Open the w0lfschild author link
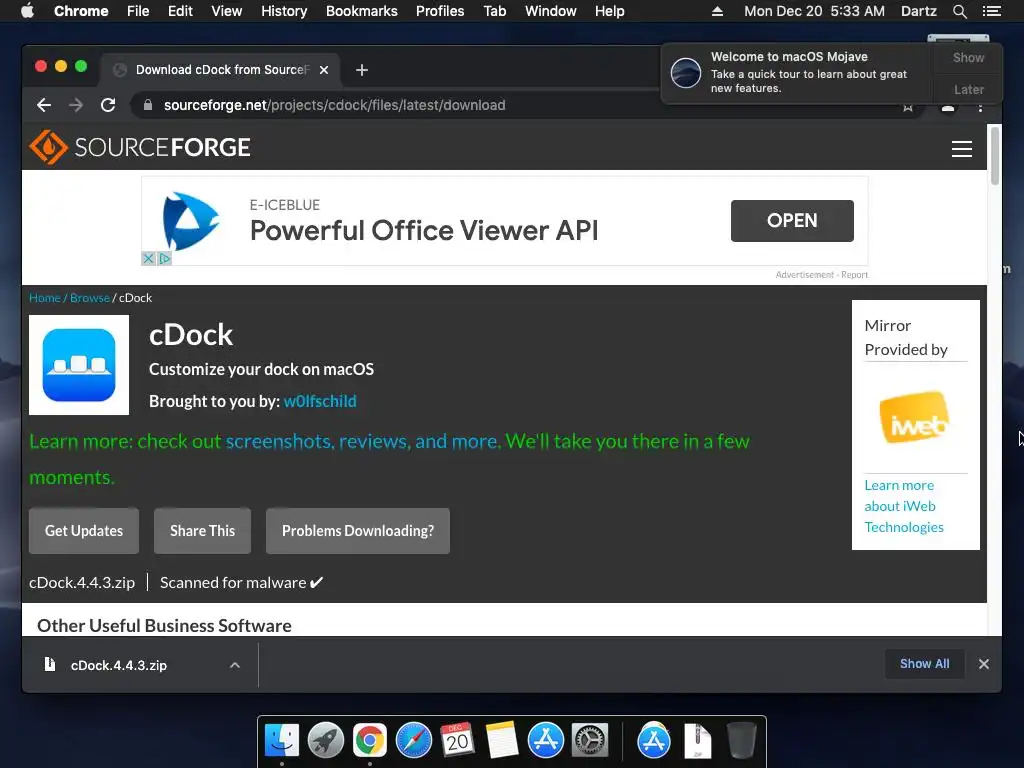The height and width of the screenshot is (768, 1024). 320,401
